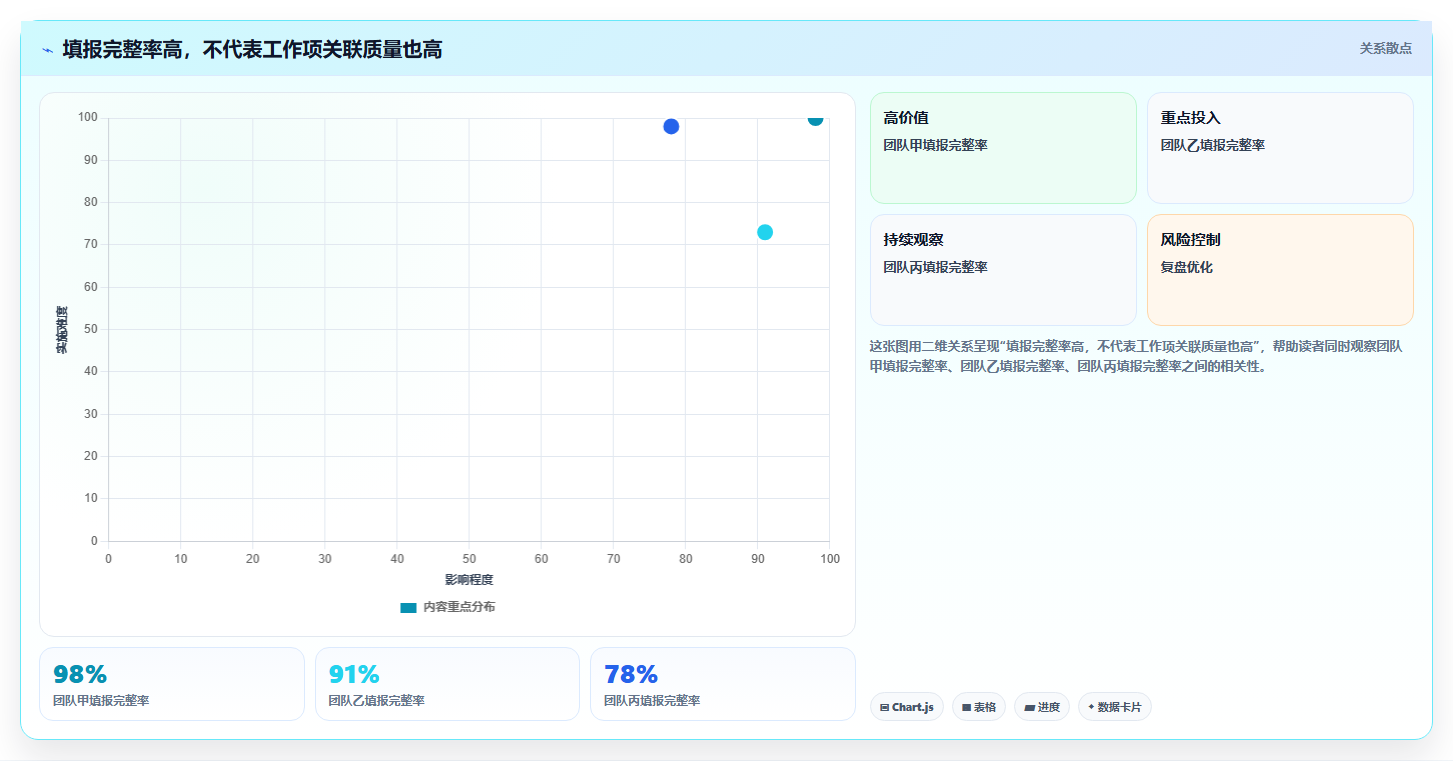
Task: Click the y-axis tick label 70
Action: [x=90, y=244]
